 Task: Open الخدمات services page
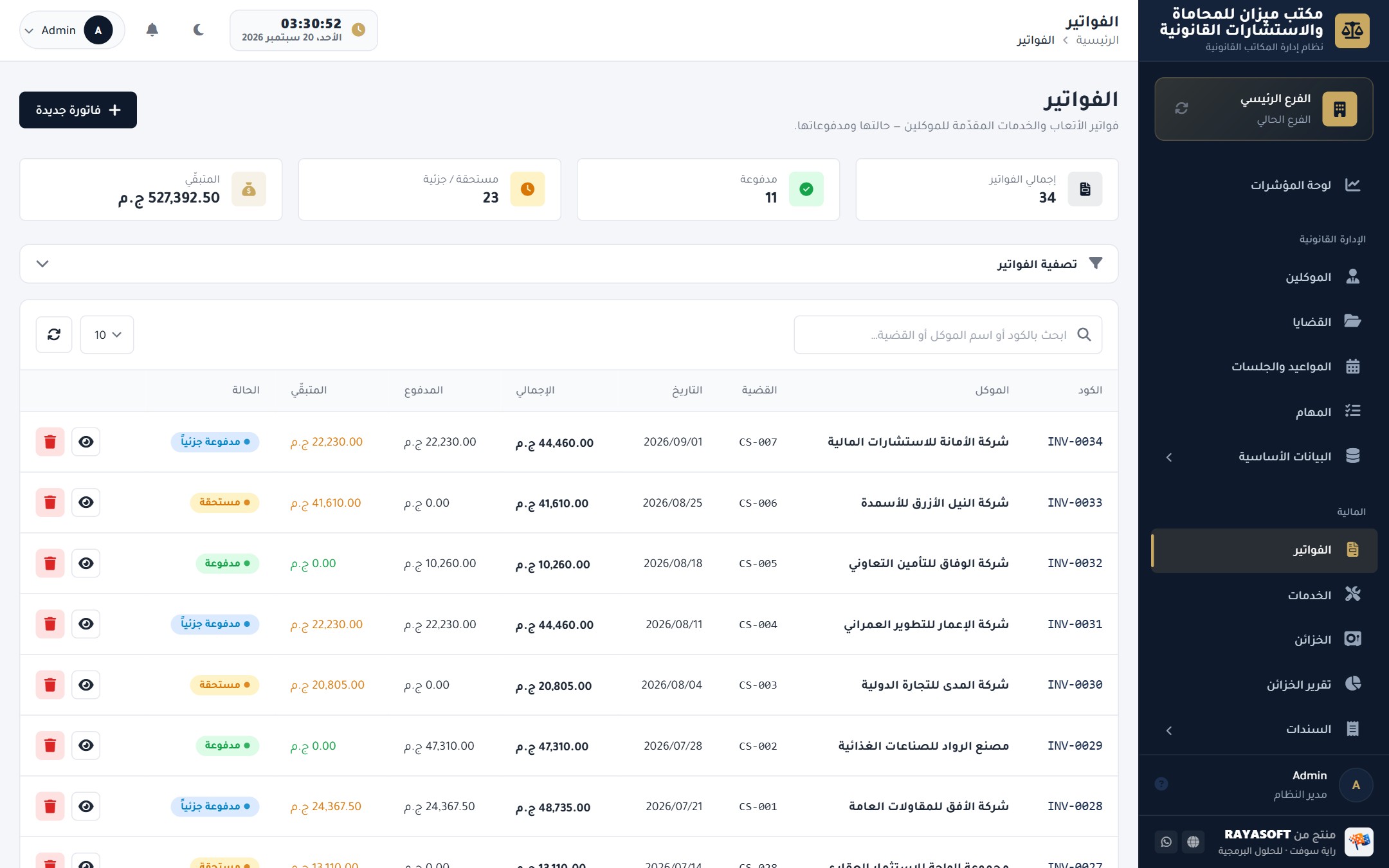pyautogui.click(x=1264, y=595)
